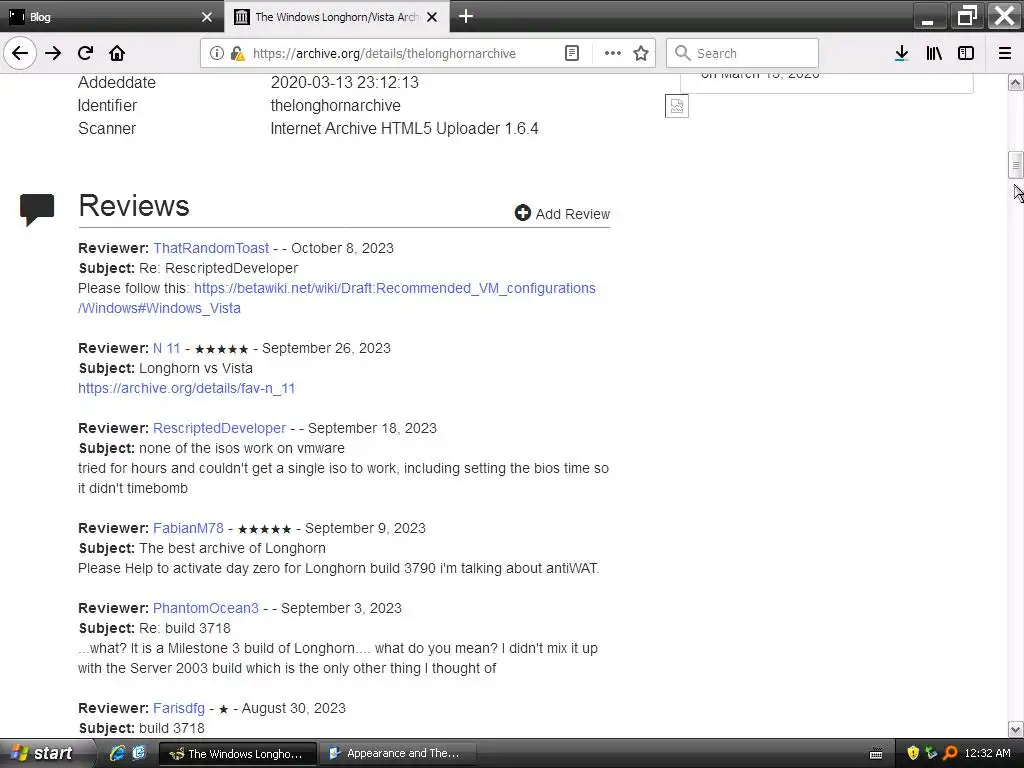This screenshot has width=1024, height=768.
Task: Close the Windows Longhorn/Vista Archive tab
Action: coord(432,17)
